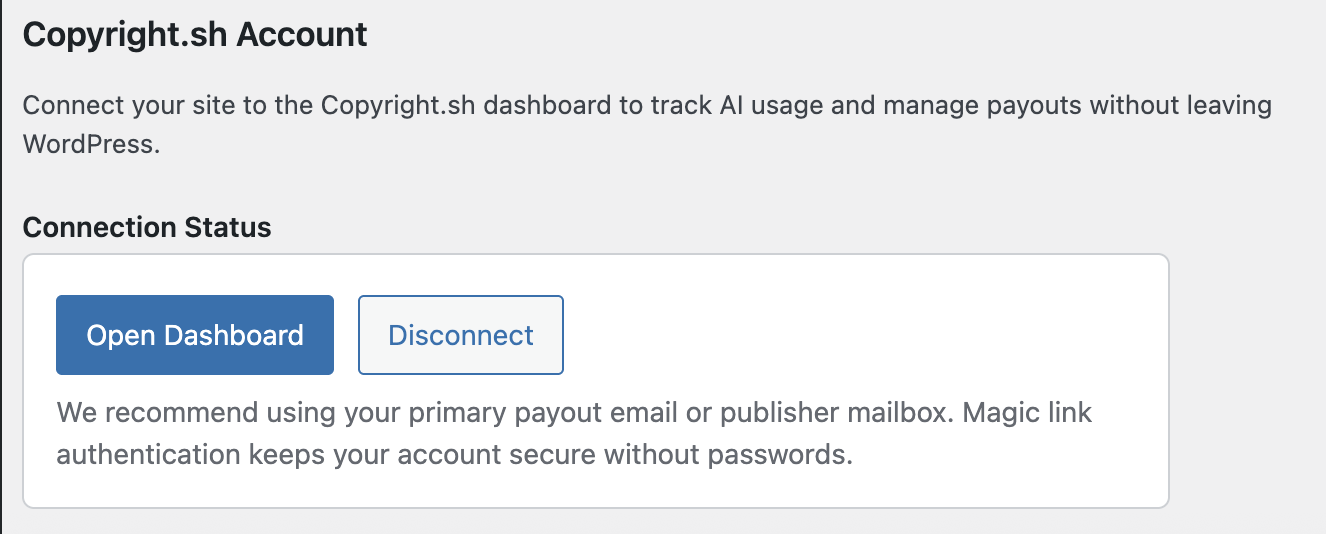
Task: Click the word "Status" in the section label
Action: [x=229, y=227]
